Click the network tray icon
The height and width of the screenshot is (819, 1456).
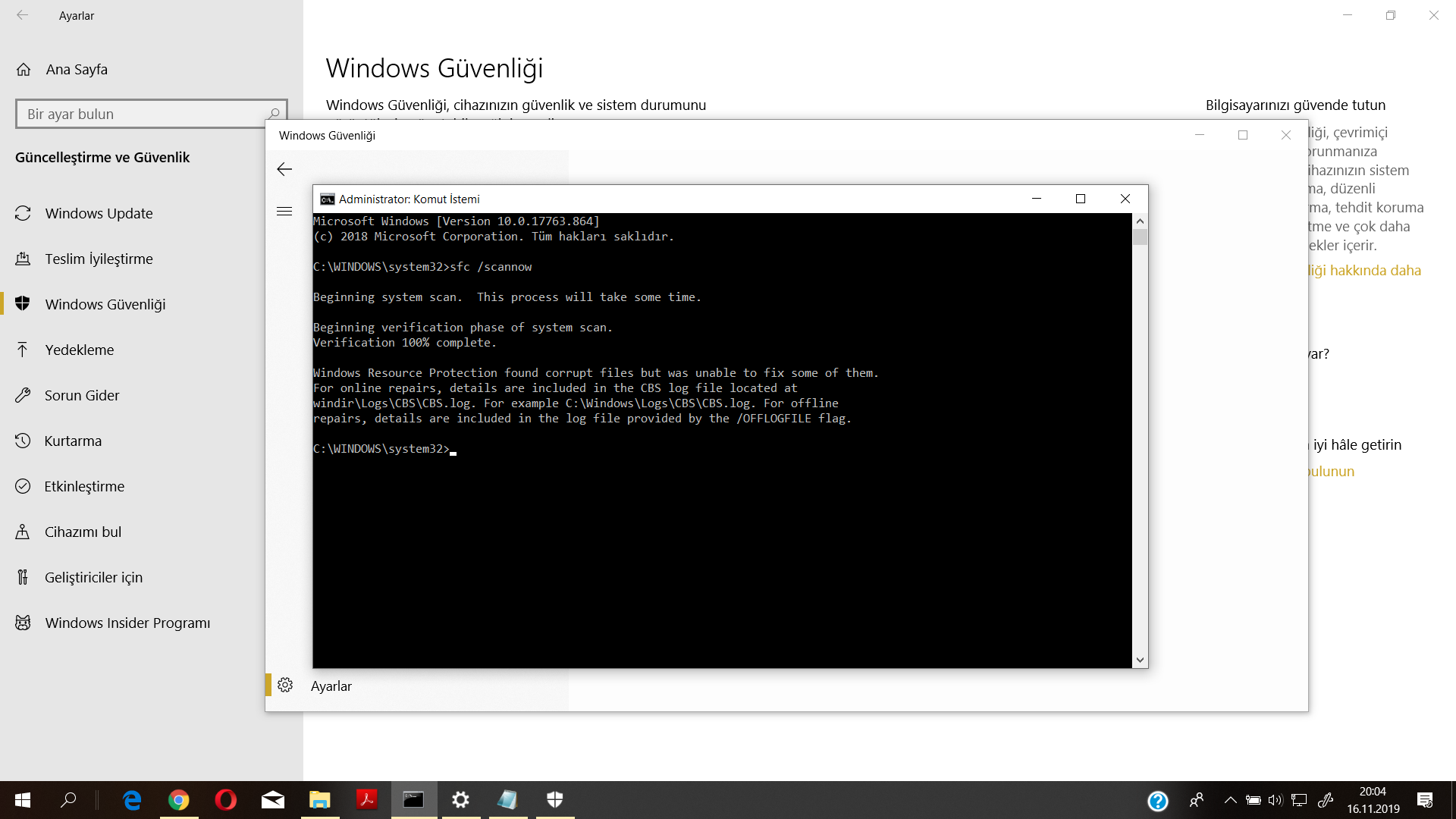coord(1299,800)
